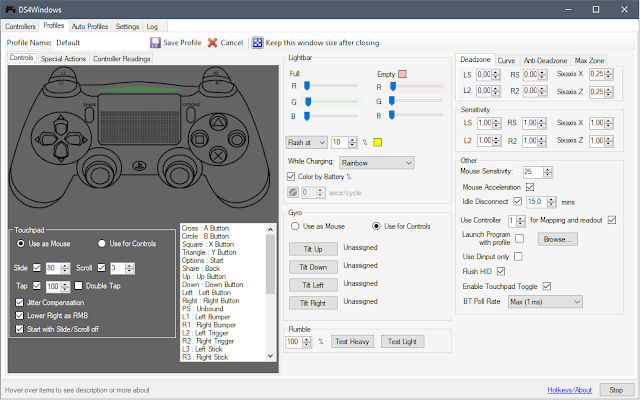Toggle the Slide checkbox
The image size is (640, 400).
(x=37, y=268)
